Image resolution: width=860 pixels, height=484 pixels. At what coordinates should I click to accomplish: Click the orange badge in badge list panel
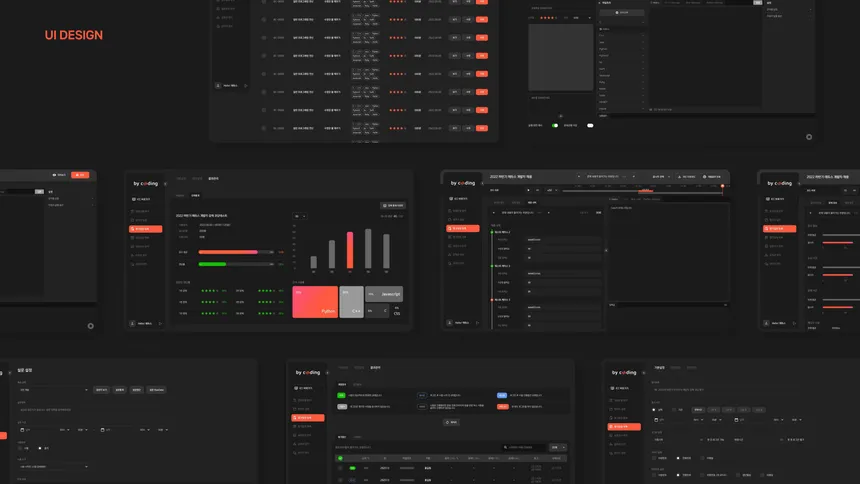[x=502, y=407]
